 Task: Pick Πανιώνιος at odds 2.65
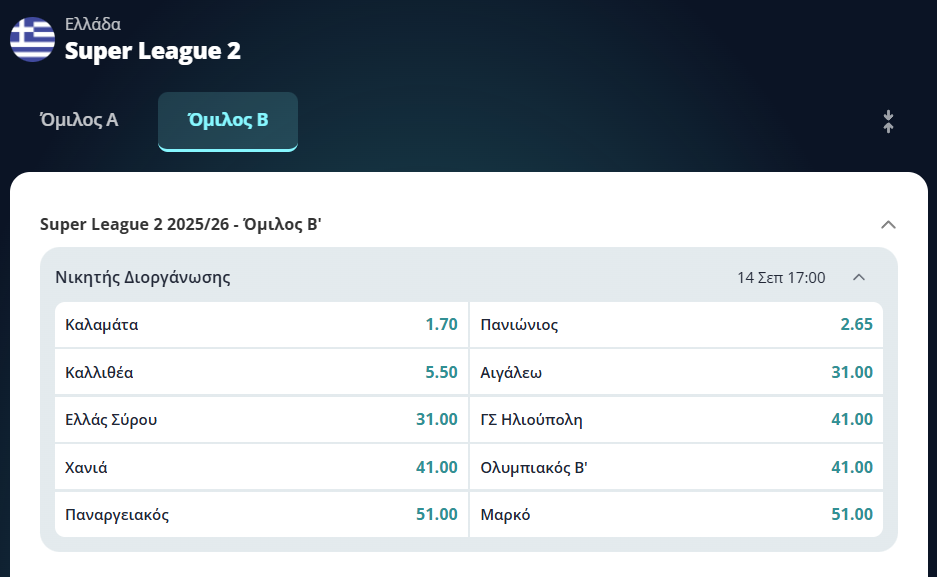click(x=676, y=324)
